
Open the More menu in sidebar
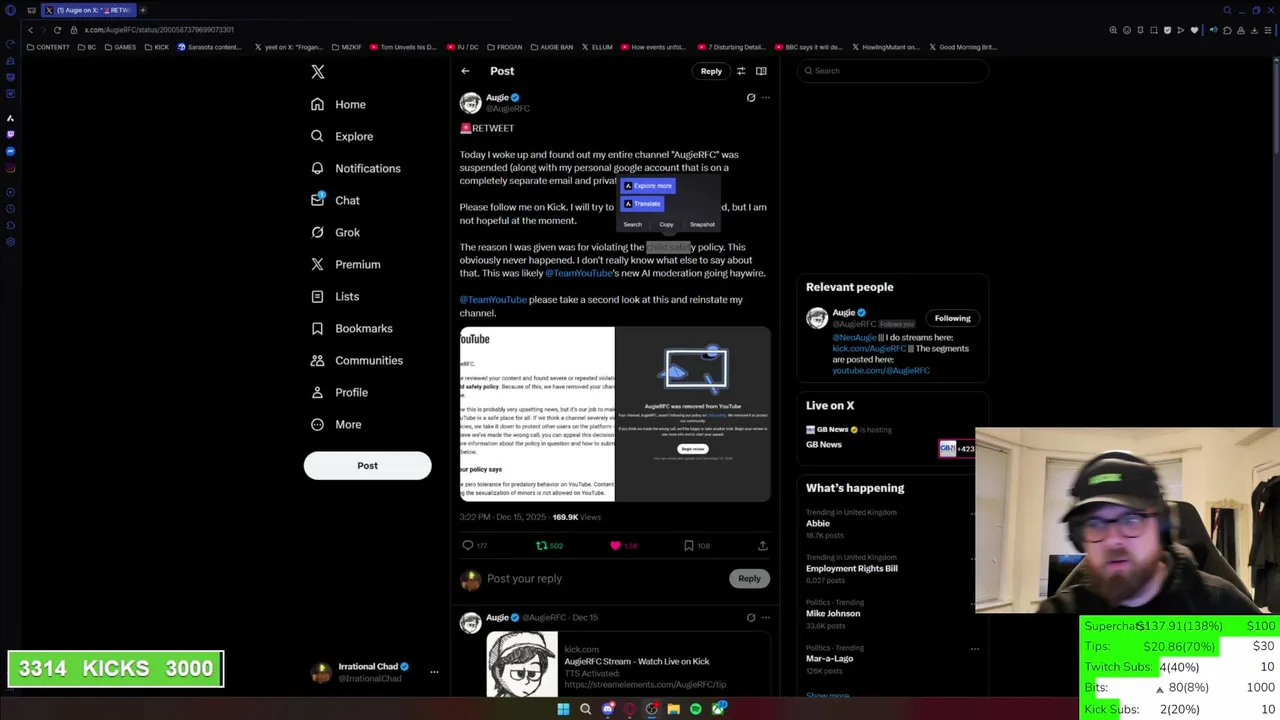336,424
